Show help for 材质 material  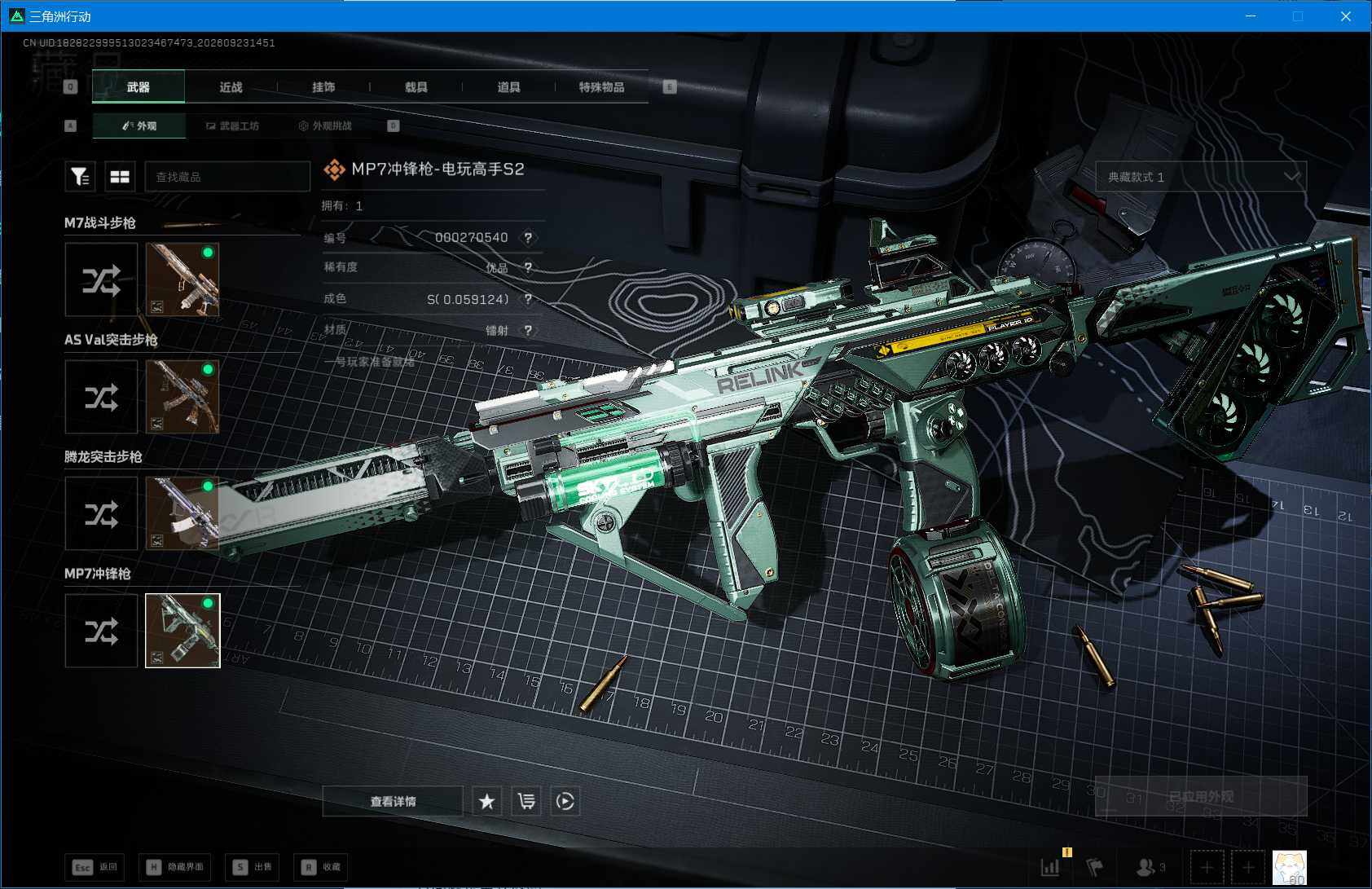click(x=528, y=330)
